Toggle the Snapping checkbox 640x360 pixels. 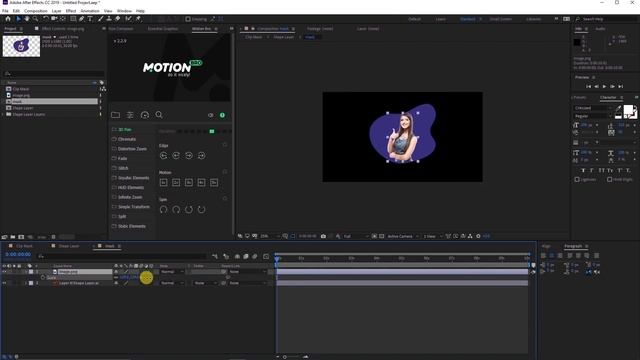point(188,19)
